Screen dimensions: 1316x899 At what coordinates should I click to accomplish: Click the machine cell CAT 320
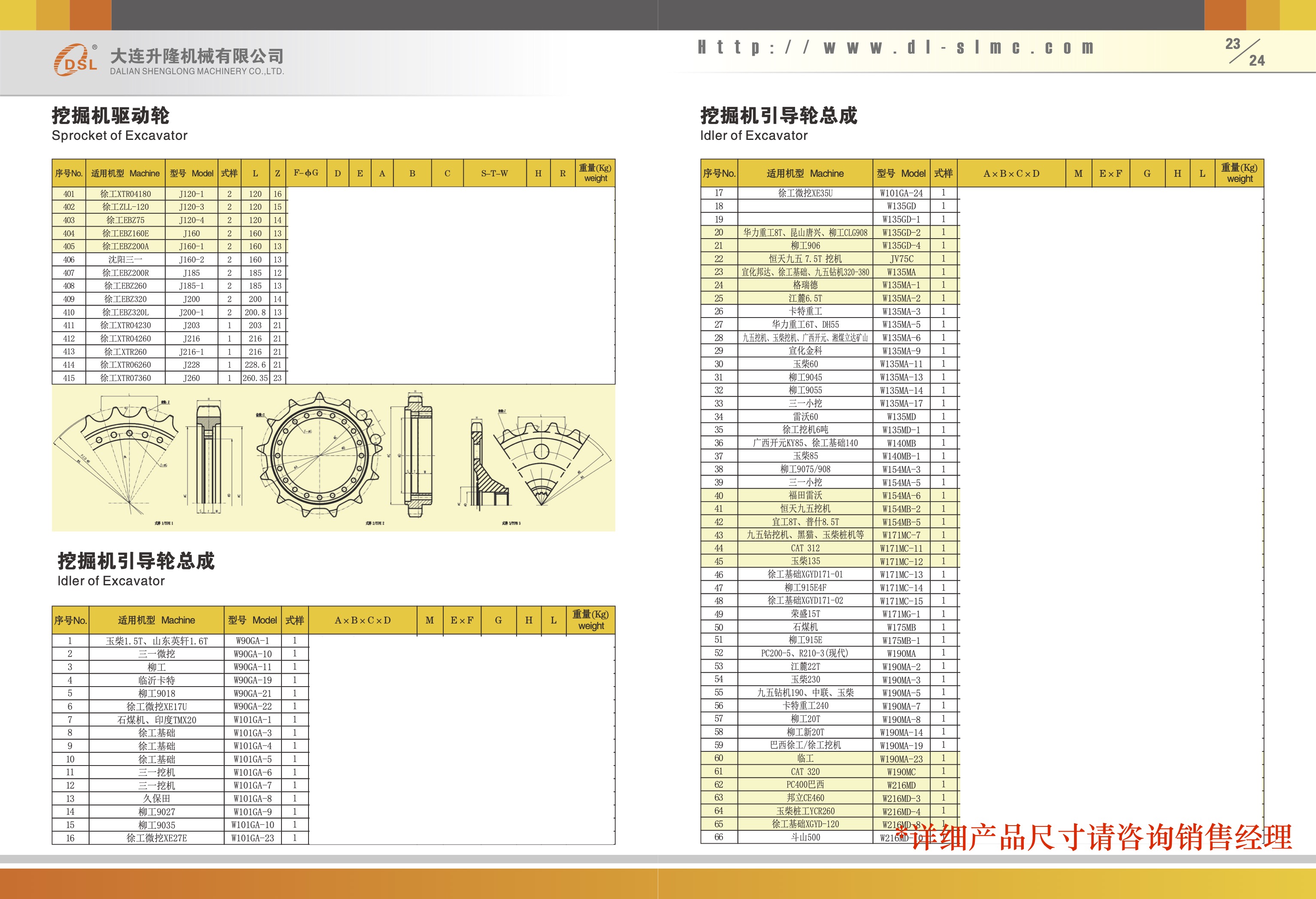coord(805,772)
